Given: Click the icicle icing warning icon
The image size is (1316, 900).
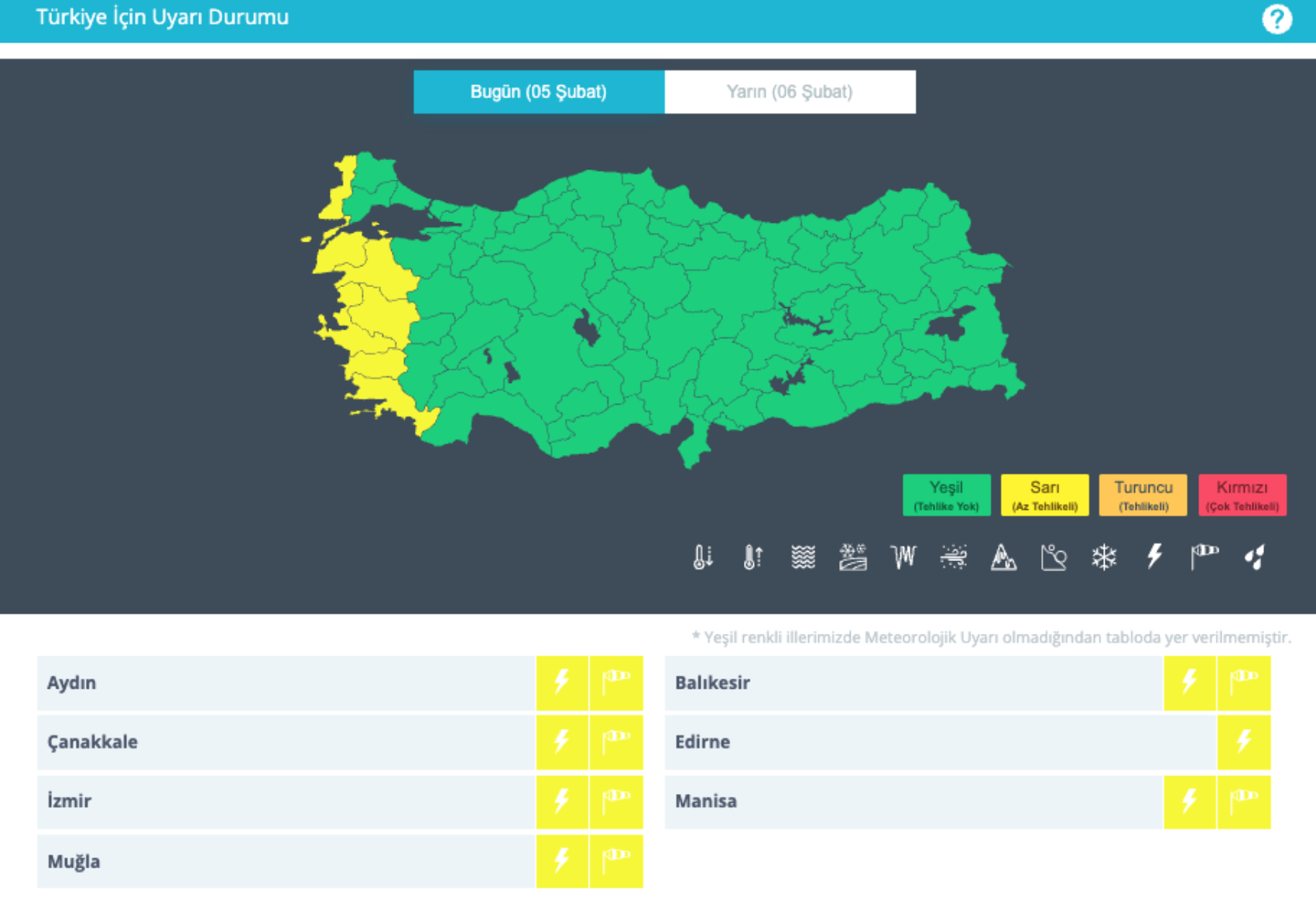Looking at the screenshot, I should [x=903, y=556].
